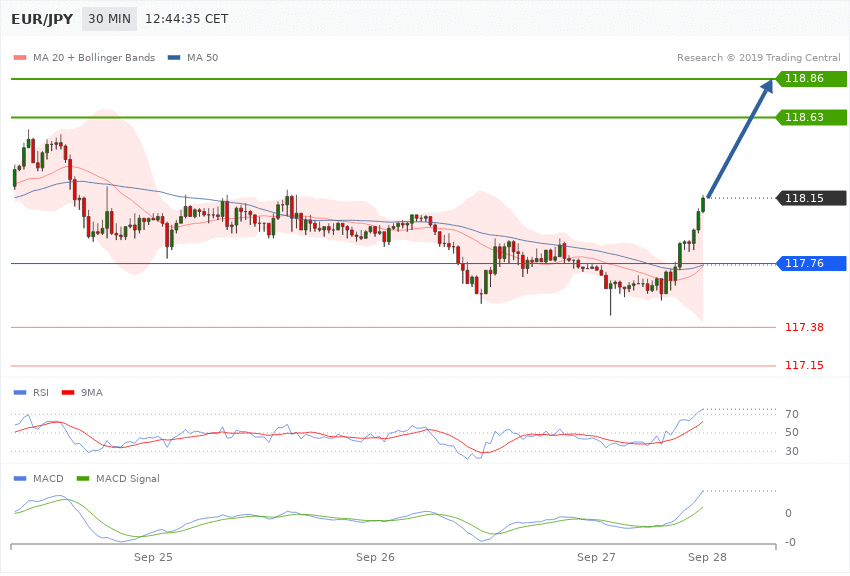The width and height of the screenshot is (850, 576).
Task: Click the MA 20 + Bollinger Bands legend swatch
Action: click(x=20, y=58)
